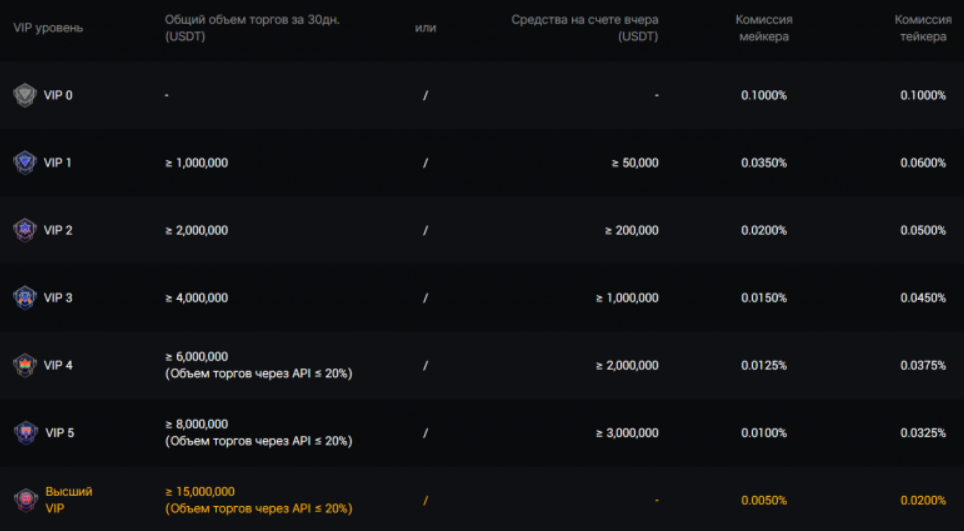Screen dimensions: 964x531
Task: Click the 'Комиссия тейкера' column header
Action: coord(920,28)
